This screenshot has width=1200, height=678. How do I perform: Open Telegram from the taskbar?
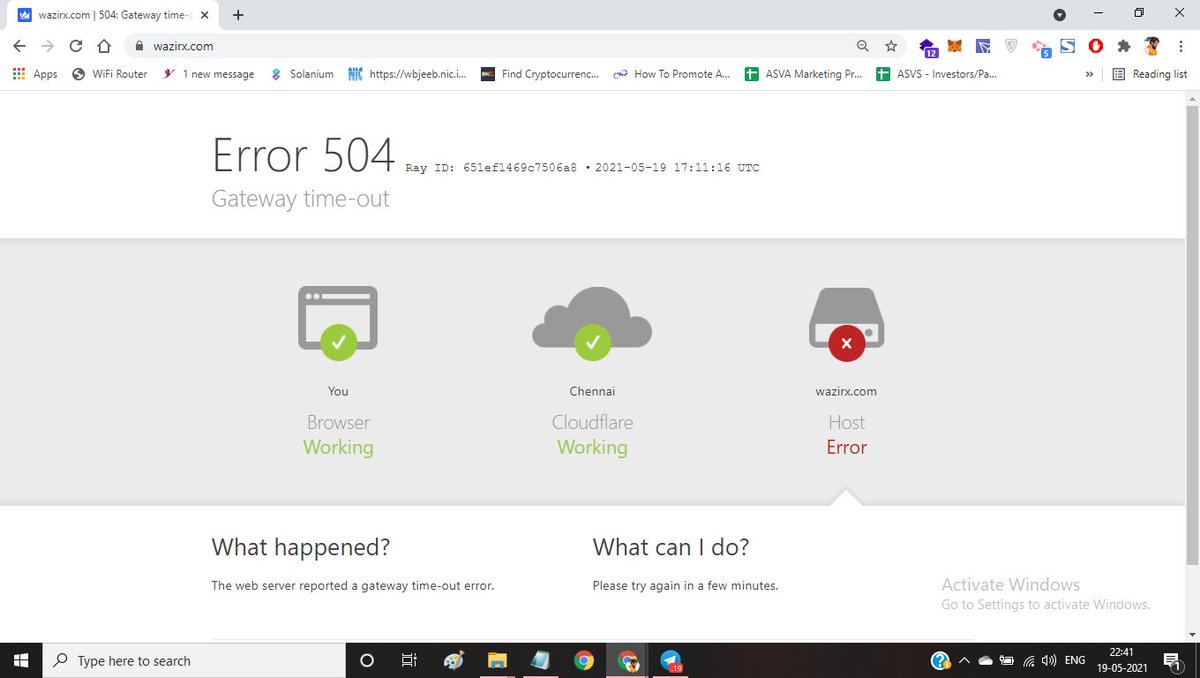pyautogui.click(x=671, y=661)
